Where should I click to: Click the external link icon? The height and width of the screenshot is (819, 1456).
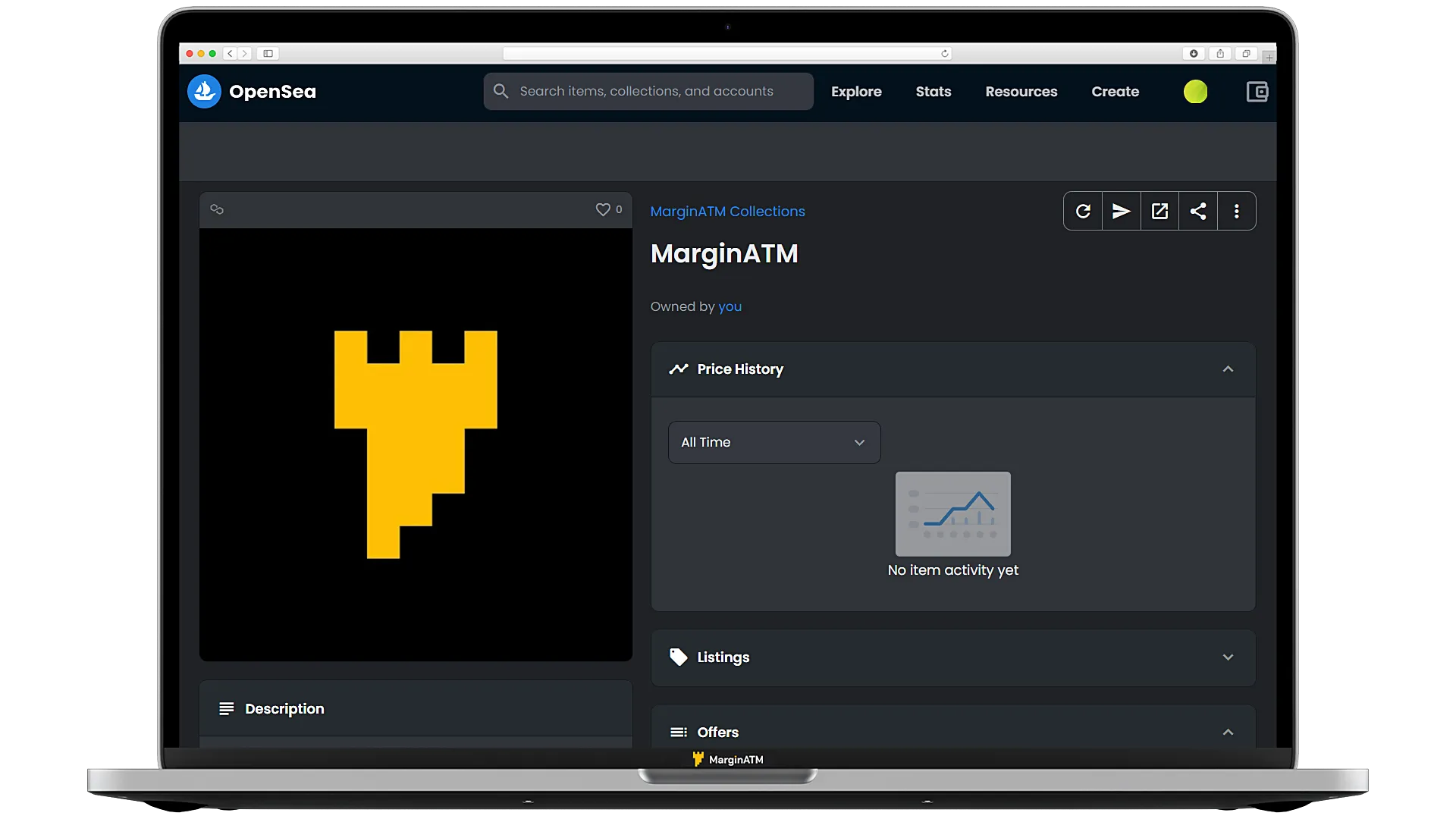point(1160,211)
